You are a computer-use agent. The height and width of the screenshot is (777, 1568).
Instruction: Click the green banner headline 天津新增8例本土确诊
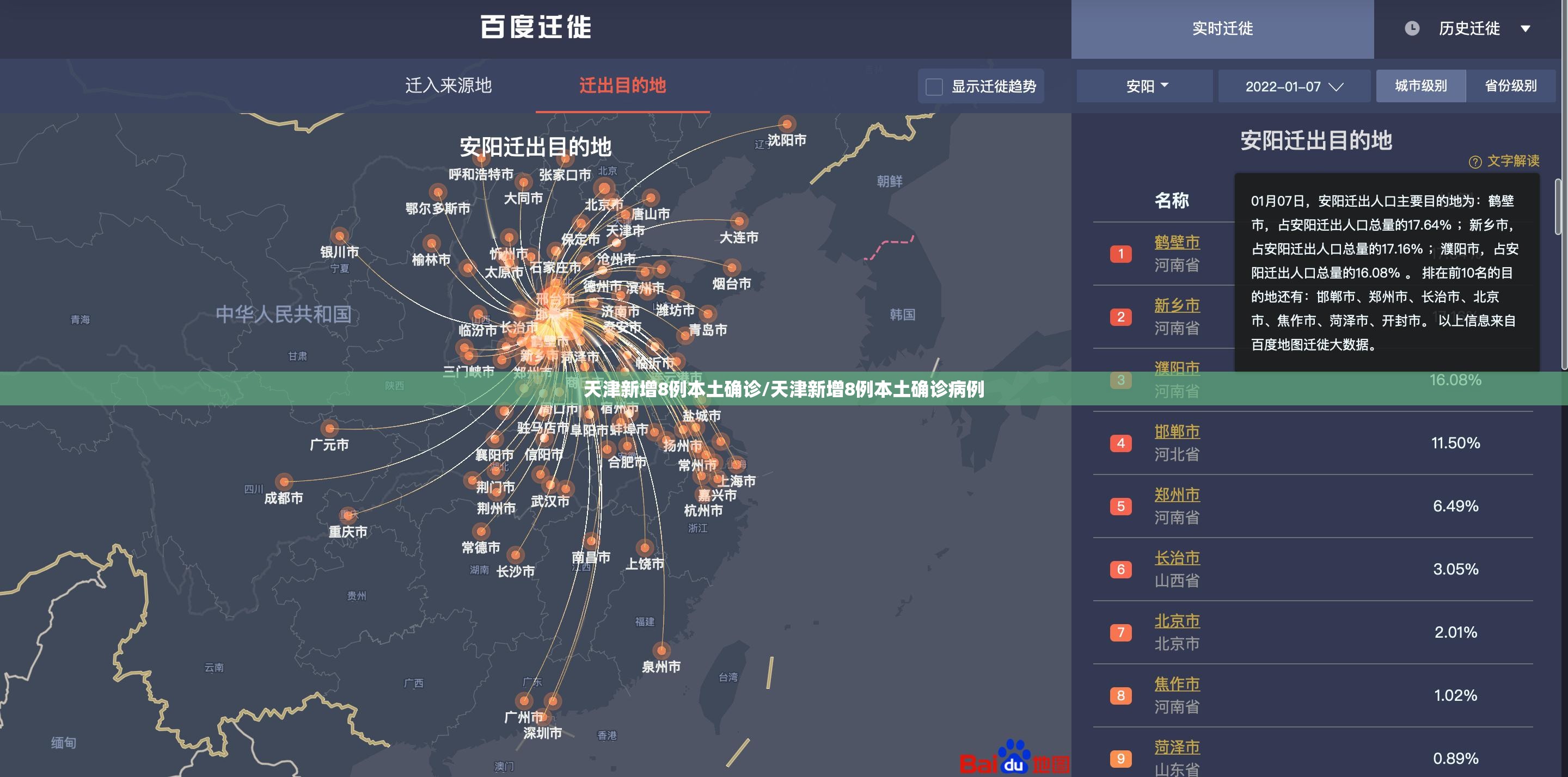[x=672, y=389]
